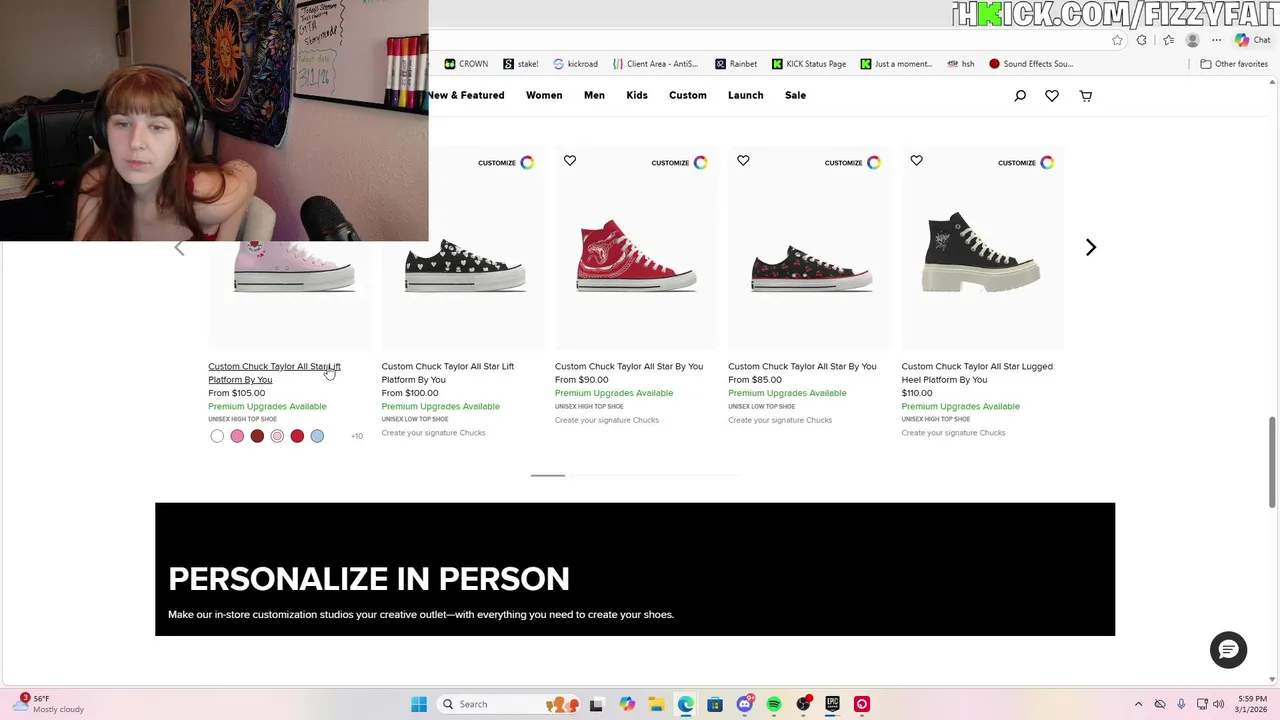The image size is (1280, 720).
Task: Open Custom Chuck Taylor All Star By You $90 link
Action: pos(629,366)
